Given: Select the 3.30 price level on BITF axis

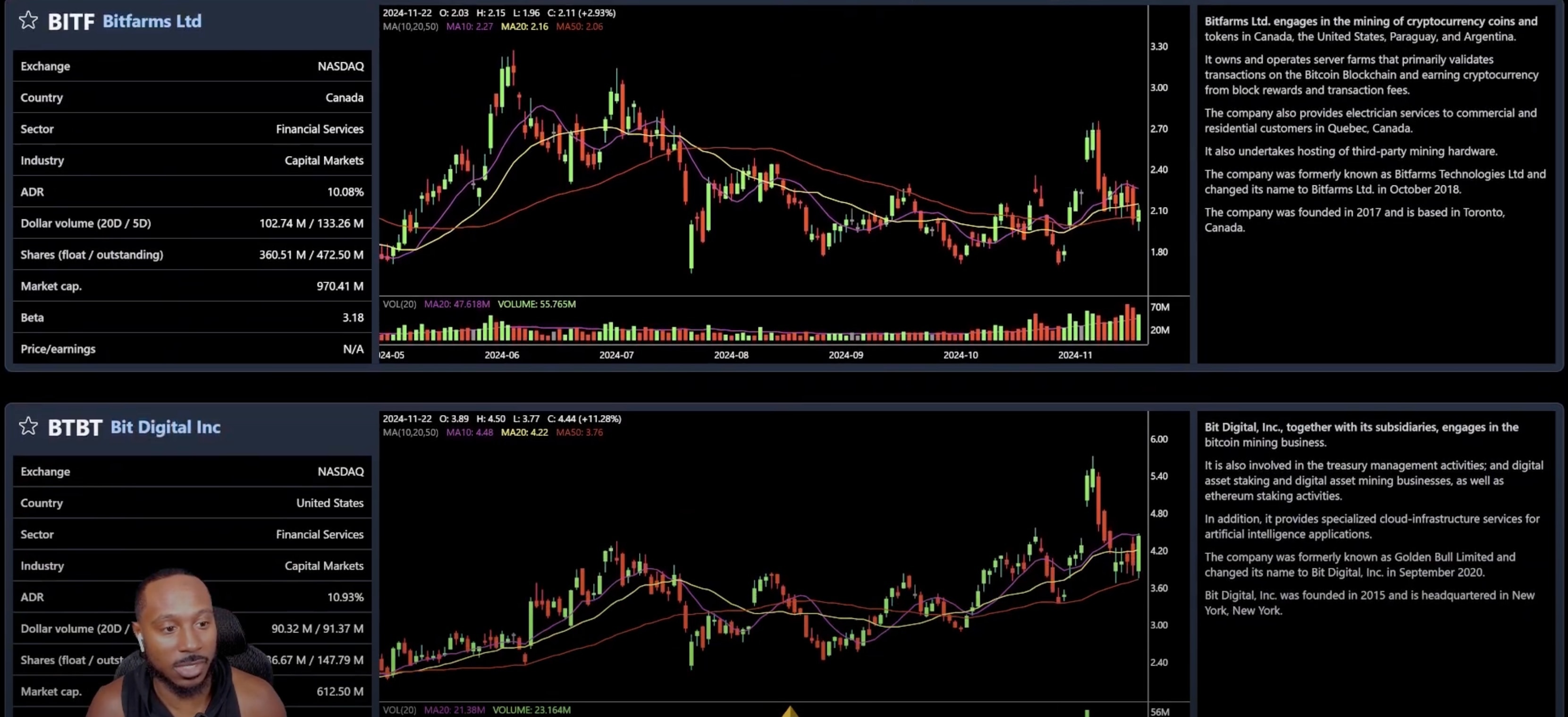Looking at the screenshot, I should (1159, 47).
